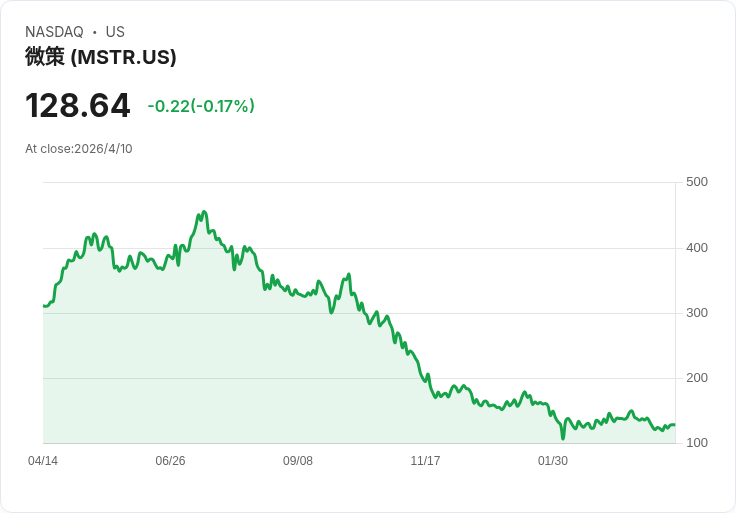Click the At close 2026/4/10 date text
Screen dimensions: 736x513
click(79, 149)
